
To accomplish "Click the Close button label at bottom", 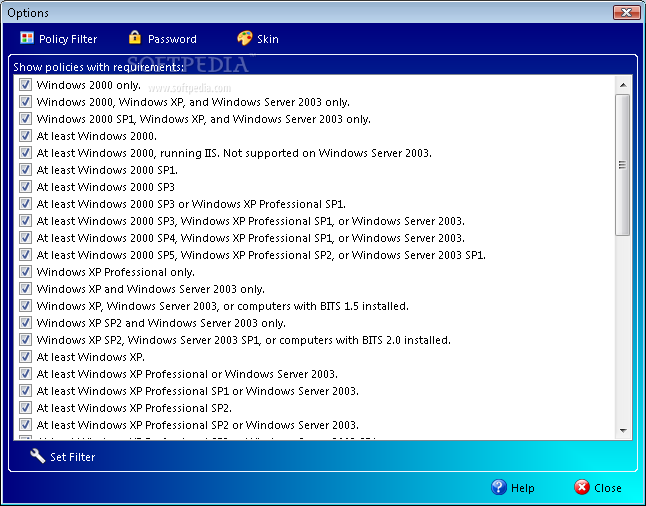I will 608,488.
